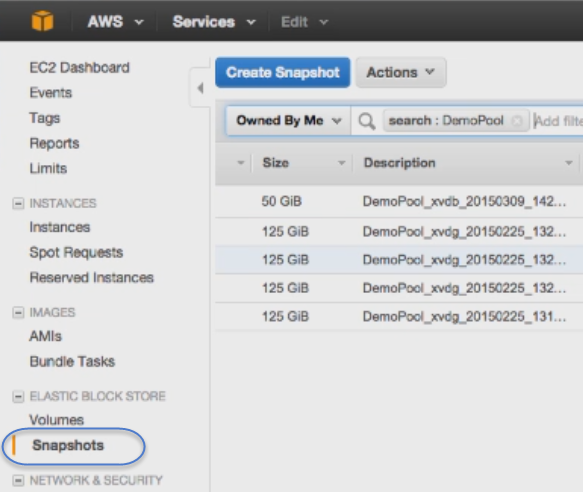Open Tags in the sidebar
583x492 pixels.
click(x=45, y=118)
